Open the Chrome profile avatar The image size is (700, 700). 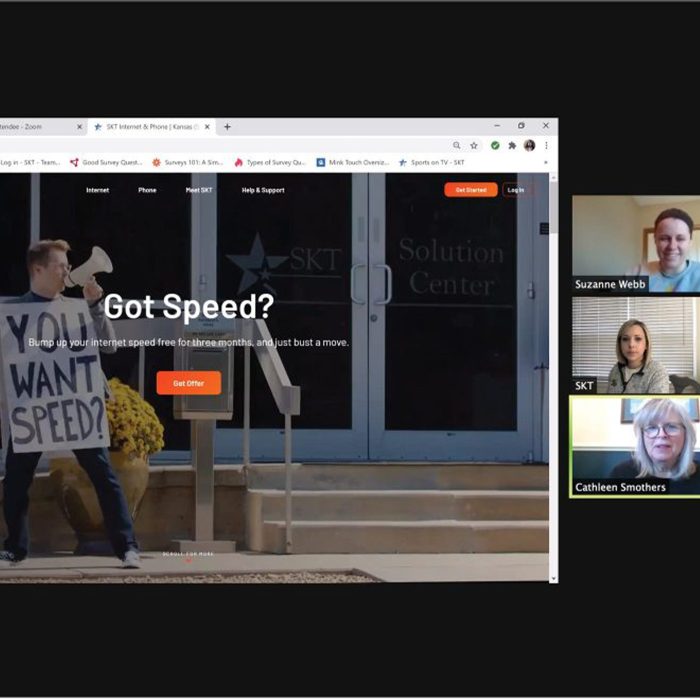point(529,145)
